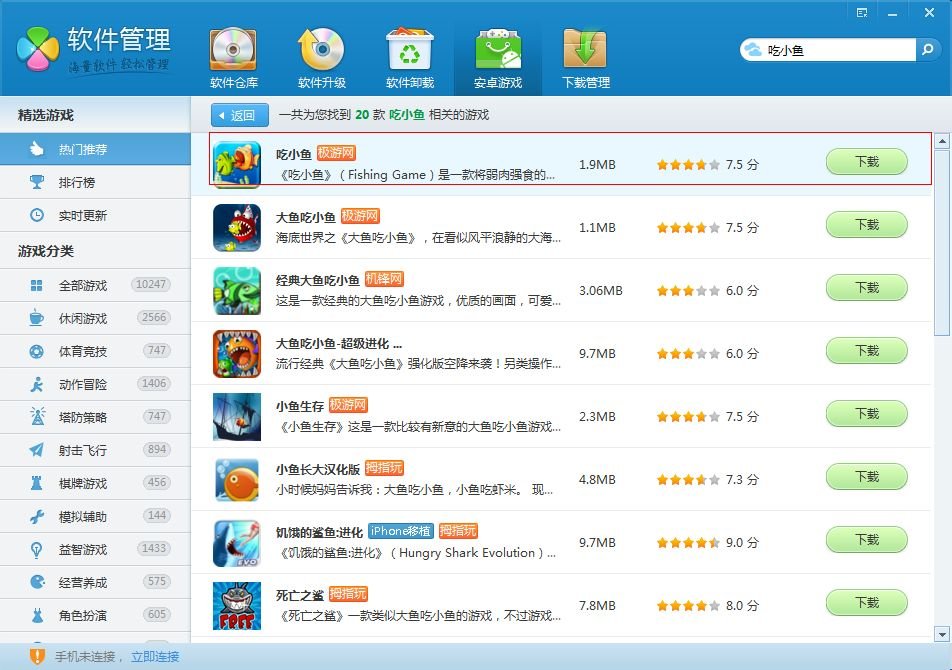Click the 经典大鱼吃小鱼 game icon
The width and height of the screenshot is (952, 670).
(x=237, y=291)
